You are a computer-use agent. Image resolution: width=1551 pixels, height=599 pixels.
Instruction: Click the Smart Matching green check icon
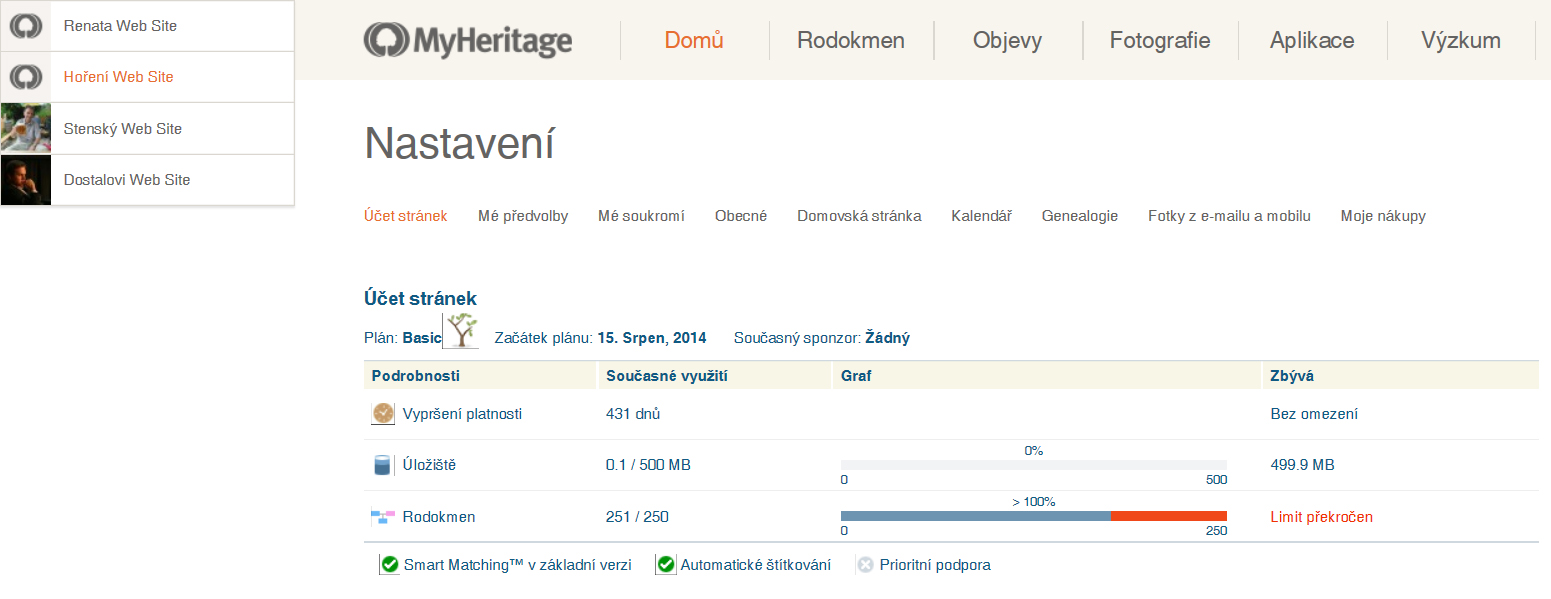tap(390, 565)
